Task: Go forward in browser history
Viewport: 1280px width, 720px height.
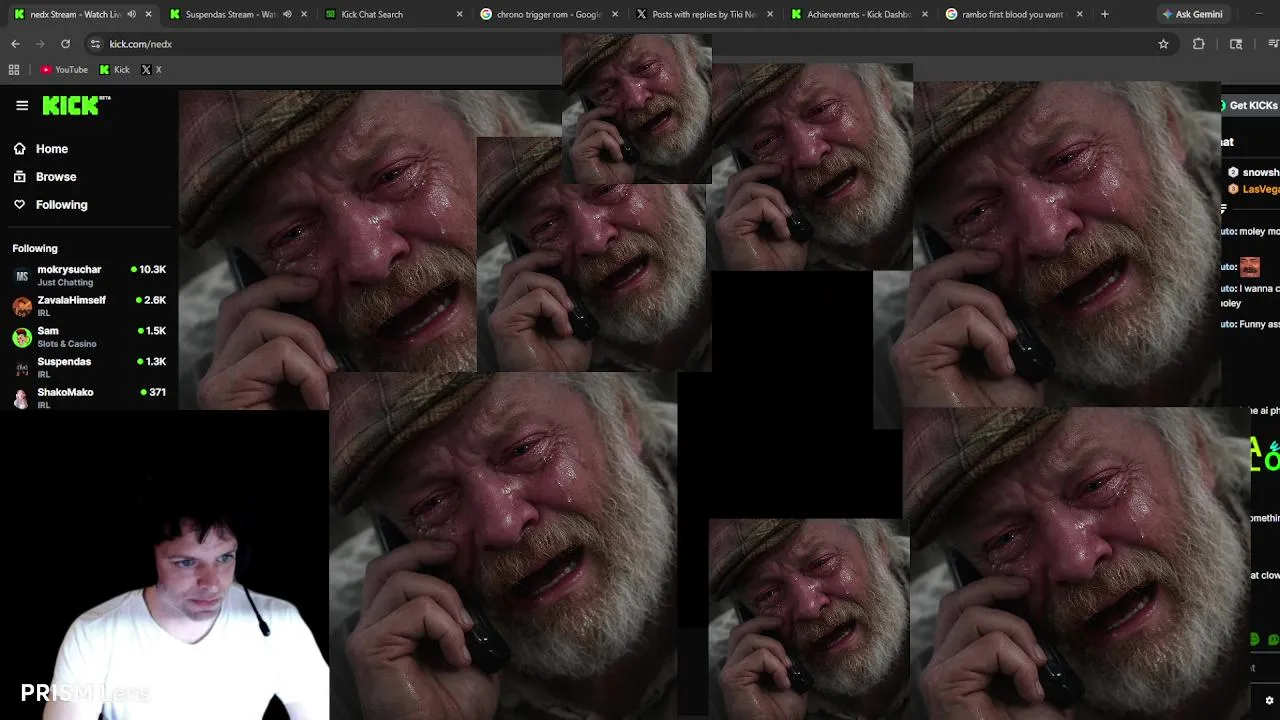Action: (40, 44)
